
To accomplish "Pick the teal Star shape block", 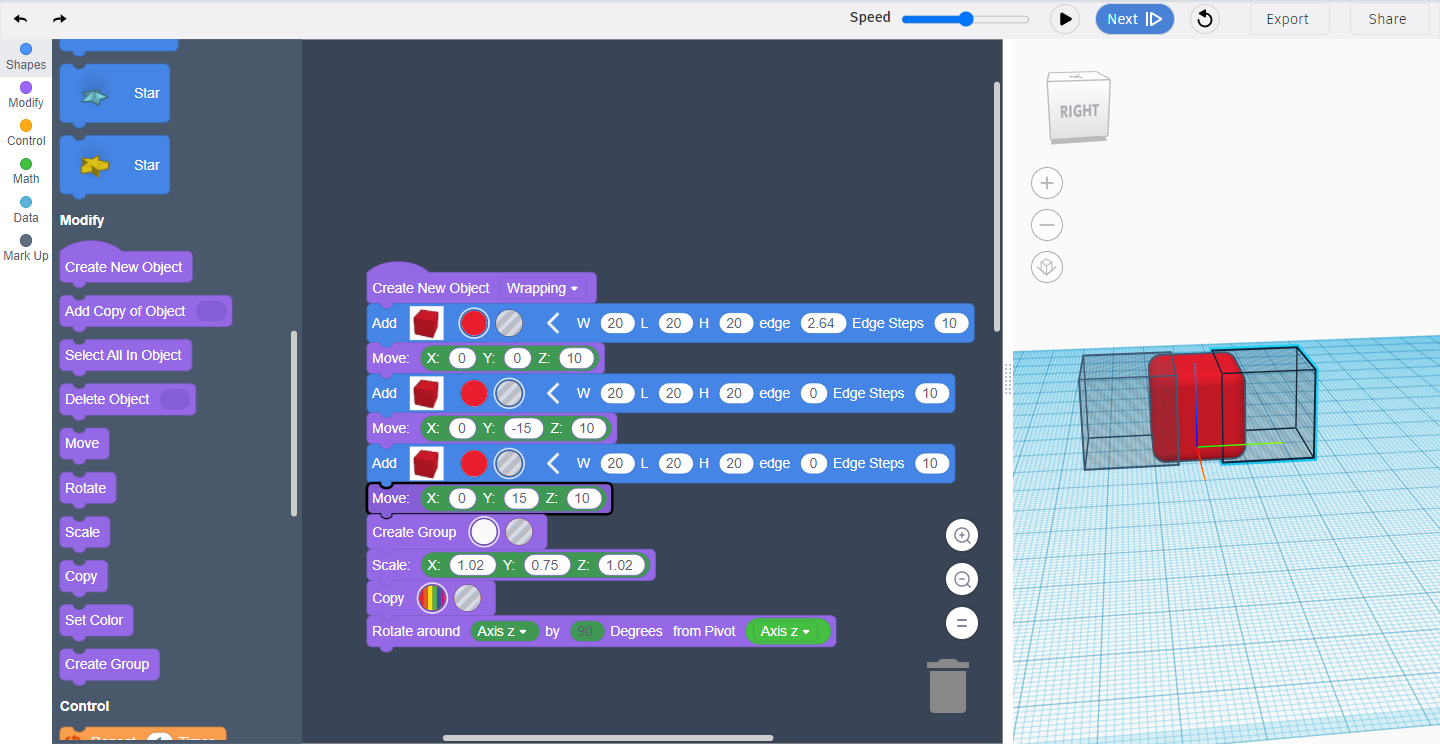I will click(x=115, y=94).
